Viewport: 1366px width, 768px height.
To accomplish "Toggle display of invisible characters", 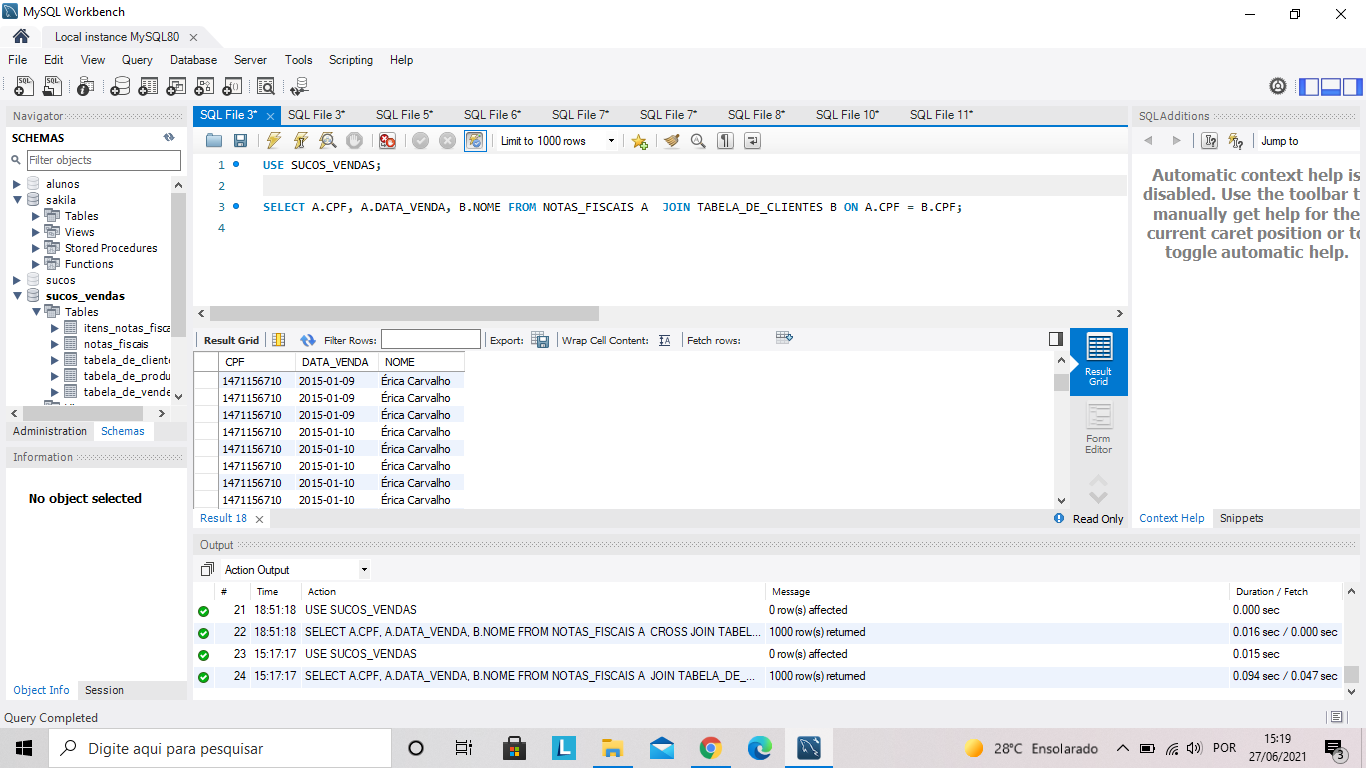I will (x=726, y=141).
